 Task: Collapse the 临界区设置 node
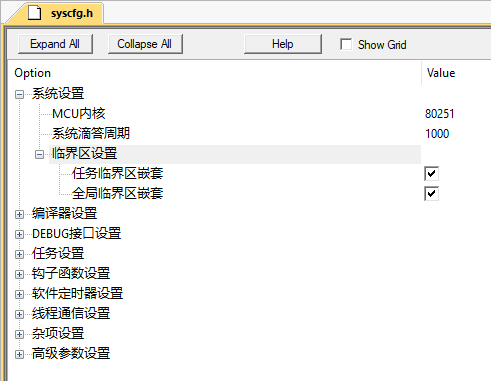(x=39, y=154)
